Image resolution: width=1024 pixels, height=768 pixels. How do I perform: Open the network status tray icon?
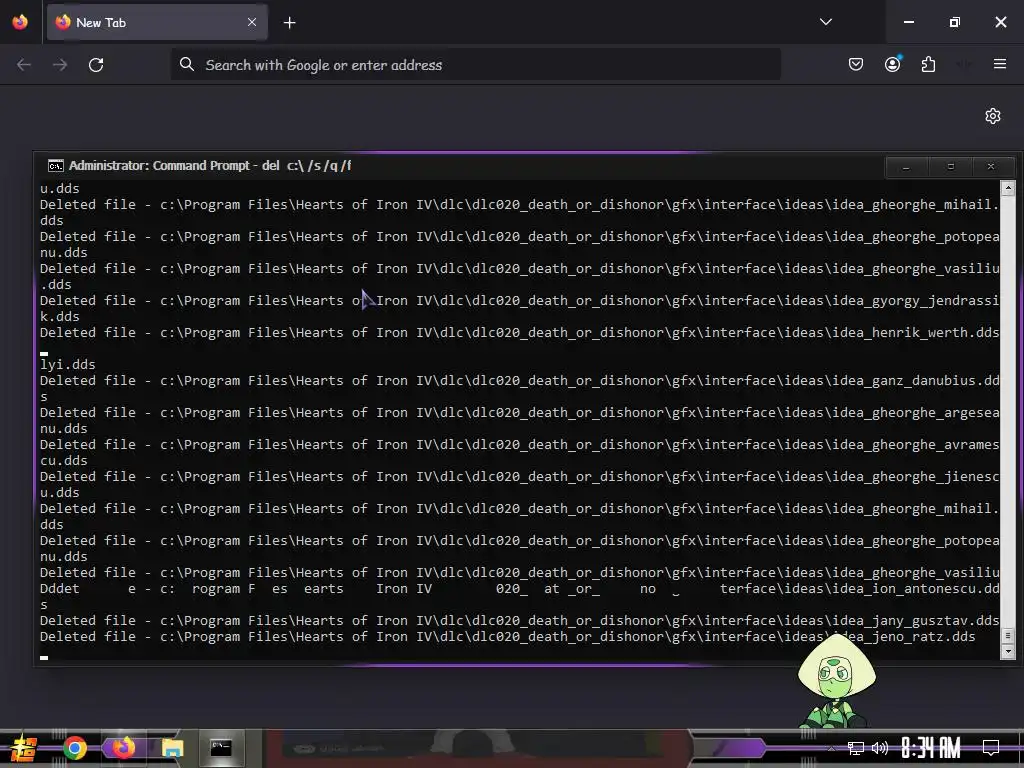point(856,748)
